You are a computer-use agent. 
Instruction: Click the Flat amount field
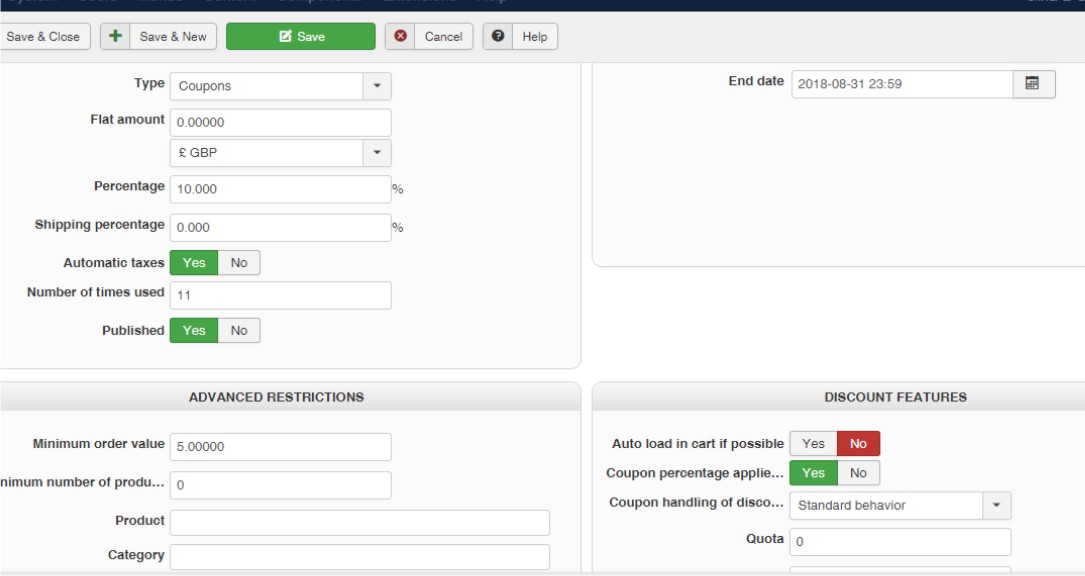[280, 122]
